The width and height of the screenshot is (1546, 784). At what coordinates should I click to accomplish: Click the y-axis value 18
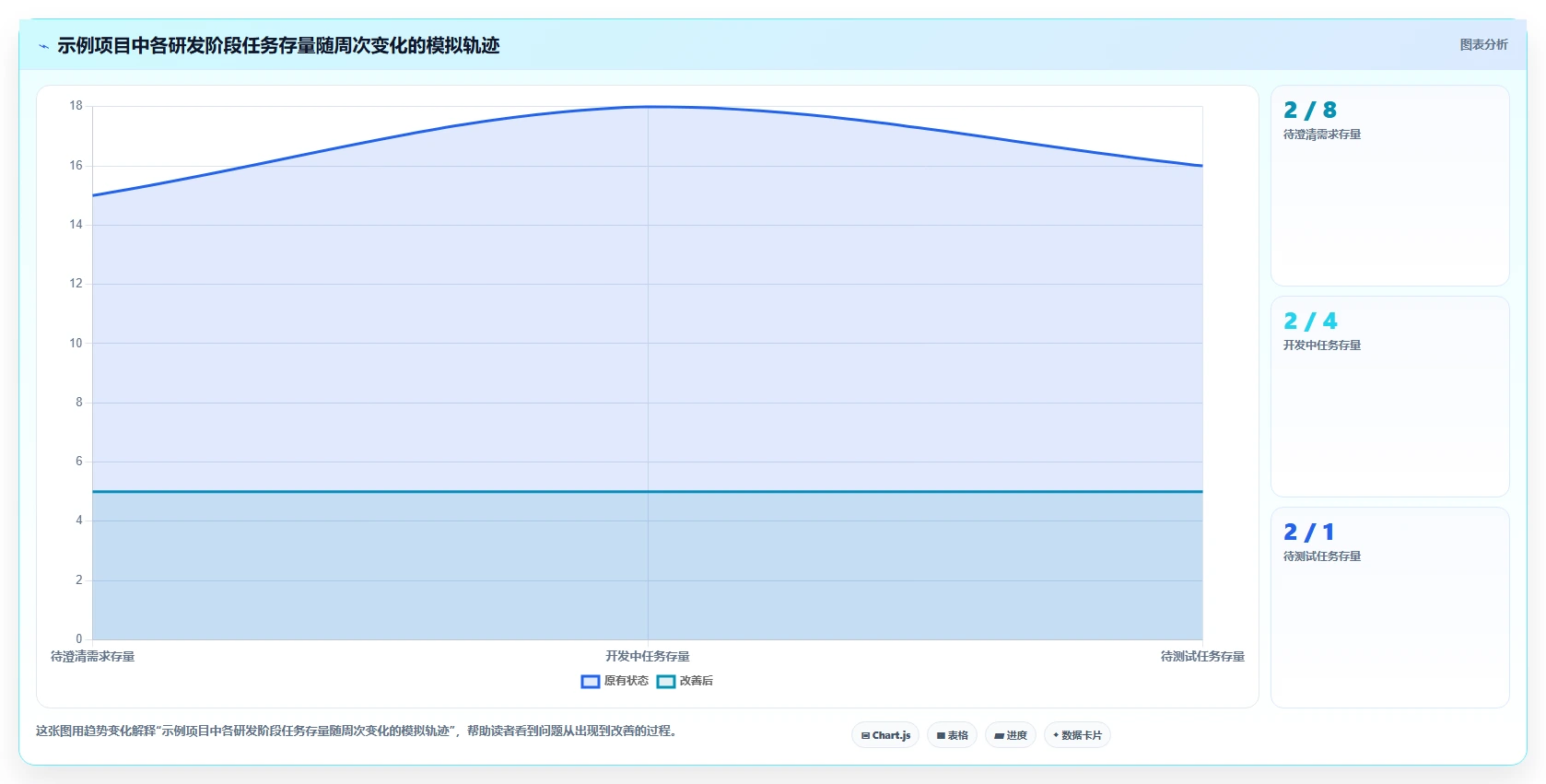point(76,106)
